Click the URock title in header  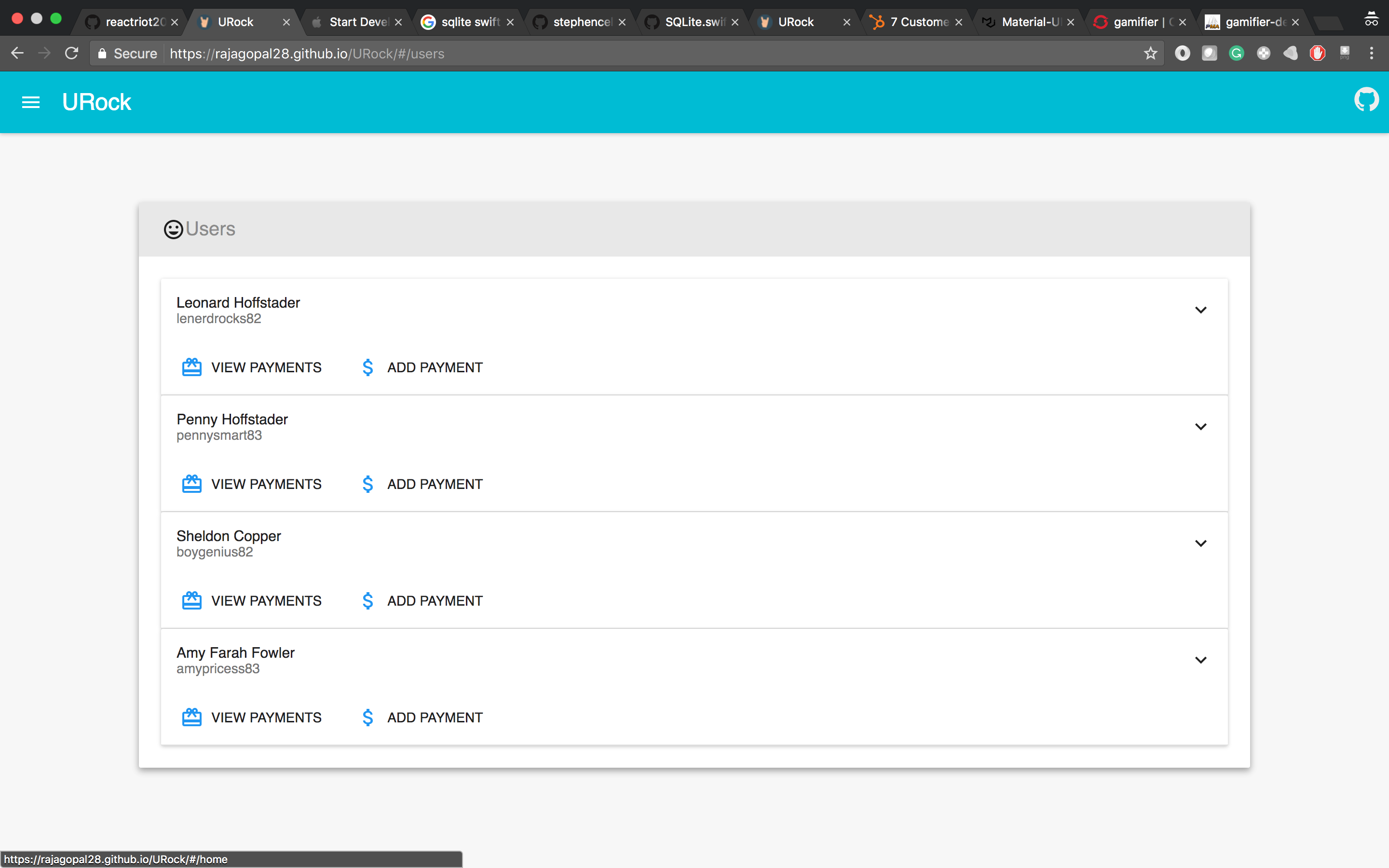coord(96,102)
